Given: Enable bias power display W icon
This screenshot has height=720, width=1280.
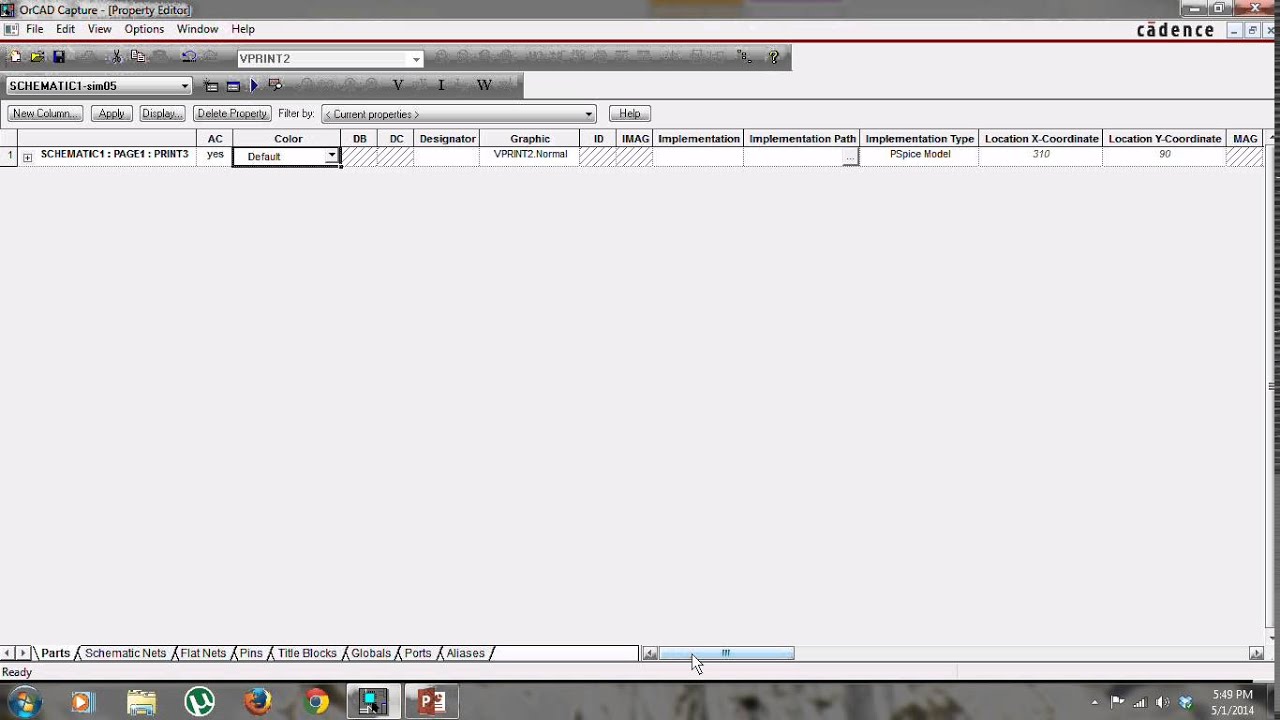Looking at the screenshot, I should click(484, 86).
